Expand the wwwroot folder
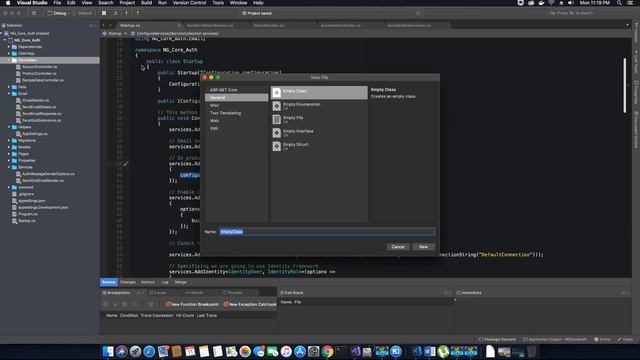This screenshot has height=360, width=640. 9,187
